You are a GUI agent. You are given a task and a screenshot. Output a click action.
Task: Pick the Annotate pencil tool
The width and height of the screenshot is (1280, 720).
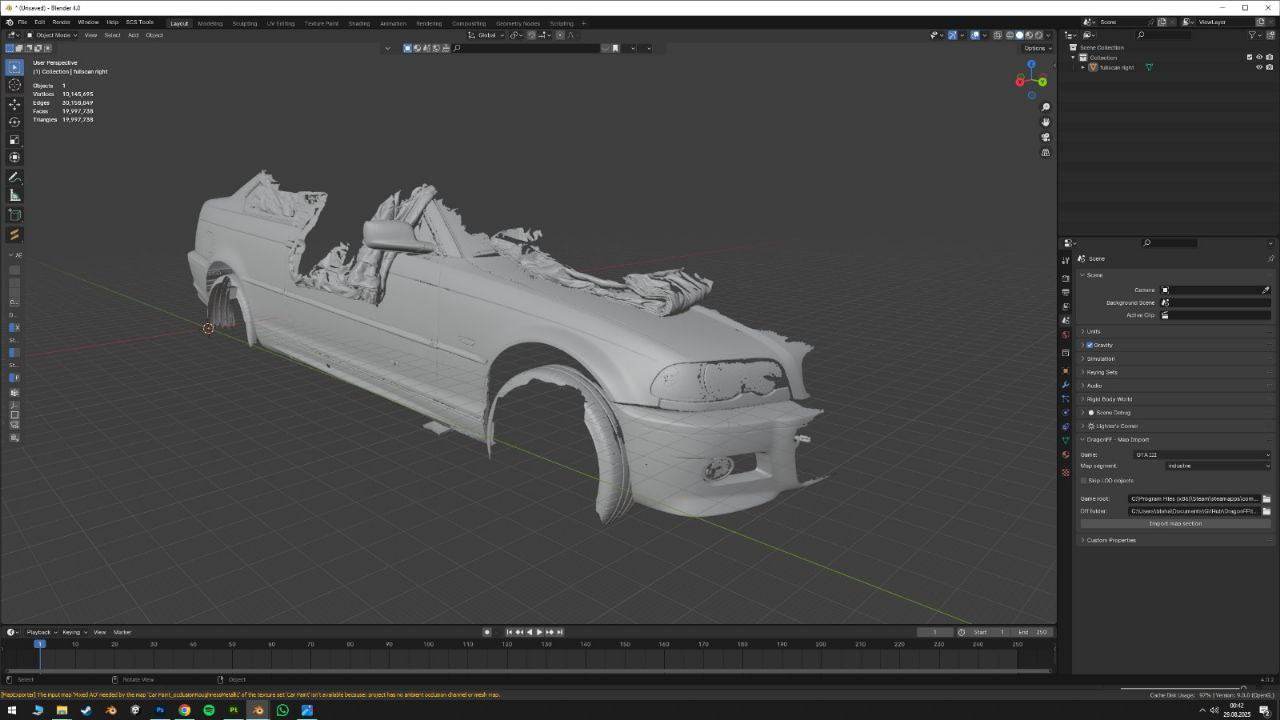tap(14, 177)
